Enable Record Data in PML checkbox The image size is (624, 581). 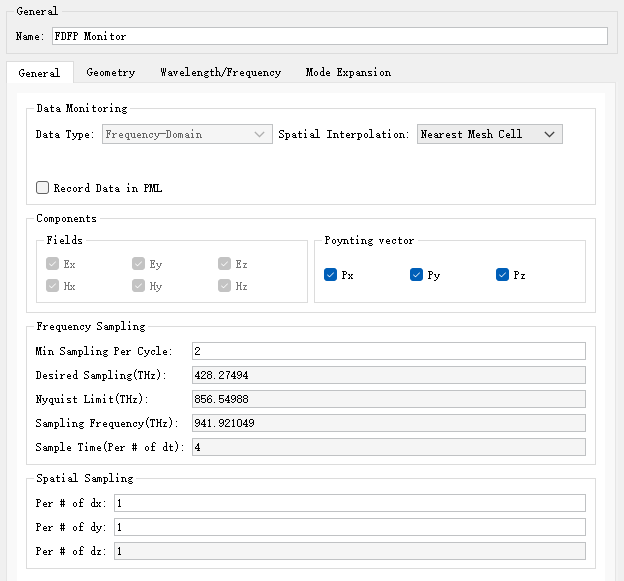coord(43,187)
